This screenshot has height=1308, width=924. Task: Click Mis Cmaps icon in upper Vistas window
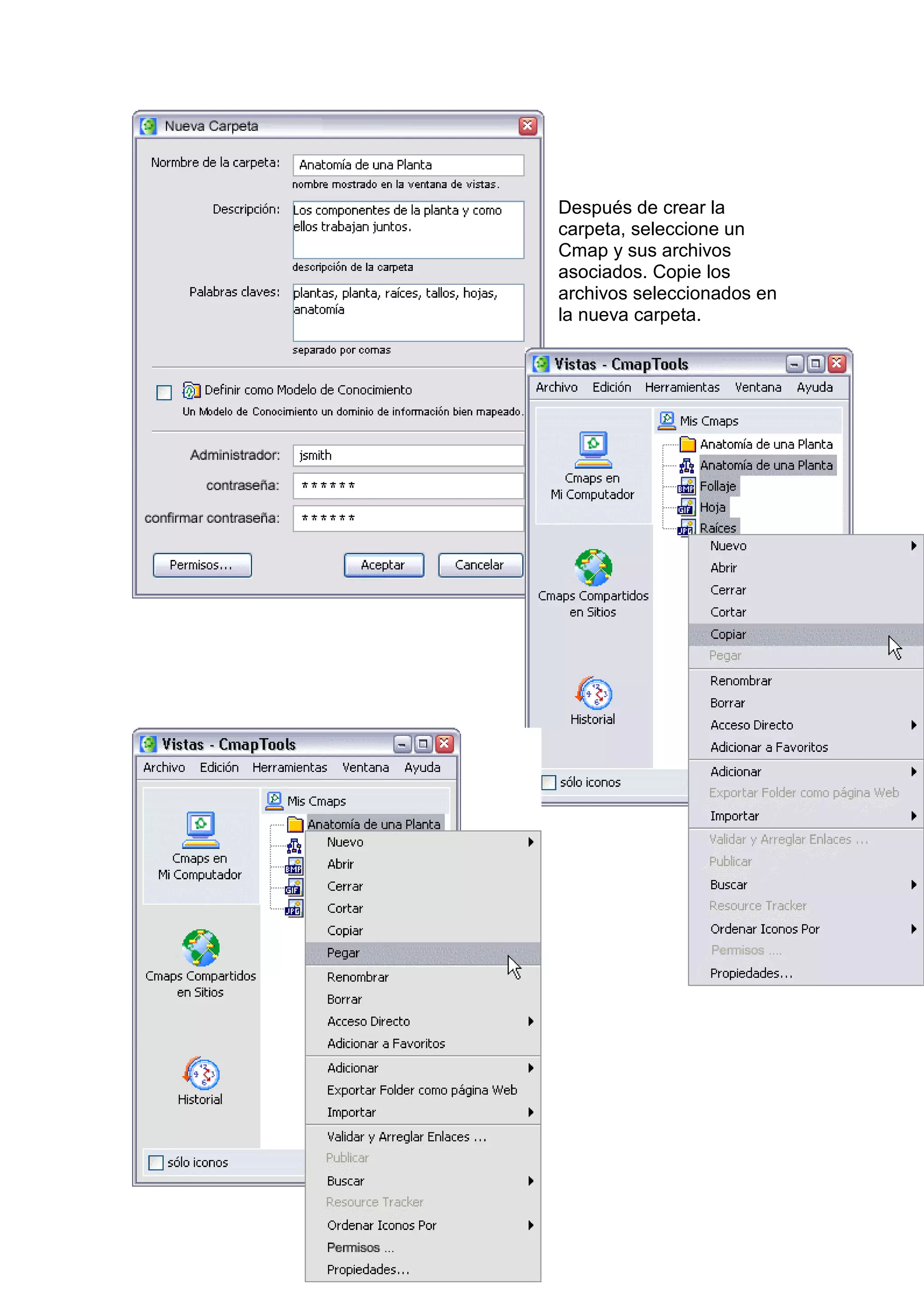point(667,421)
